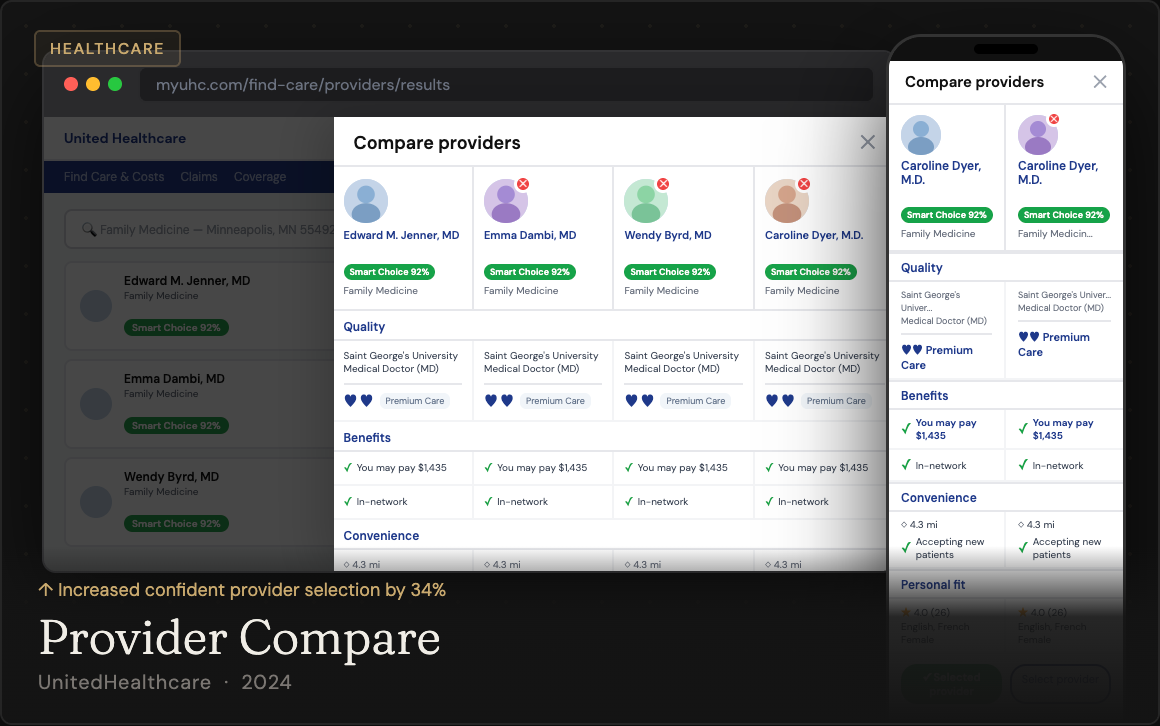Click Smart Choice 92% badge under Caroline Dyer desktop
1160x726 pixels.
810,272
